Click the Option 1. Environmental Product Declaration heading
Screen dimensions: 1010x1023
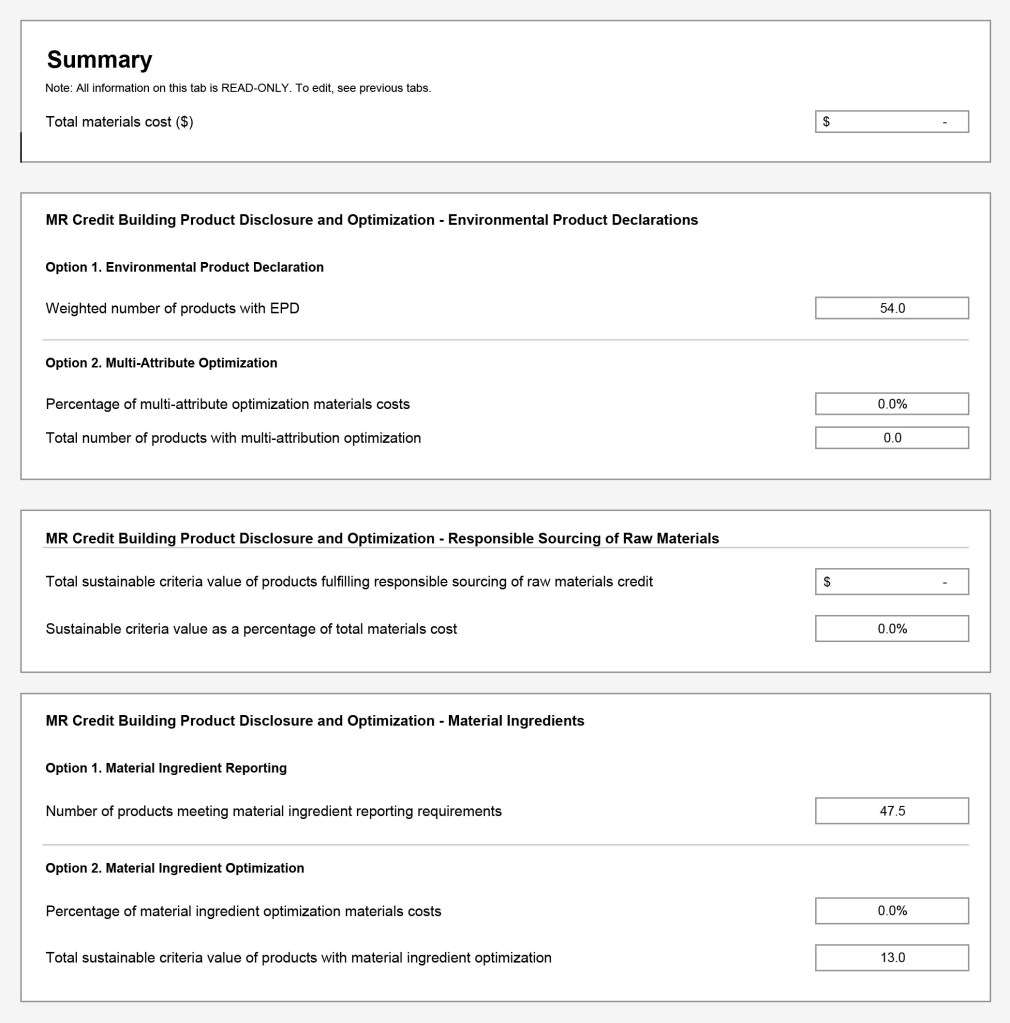[185, 267]
